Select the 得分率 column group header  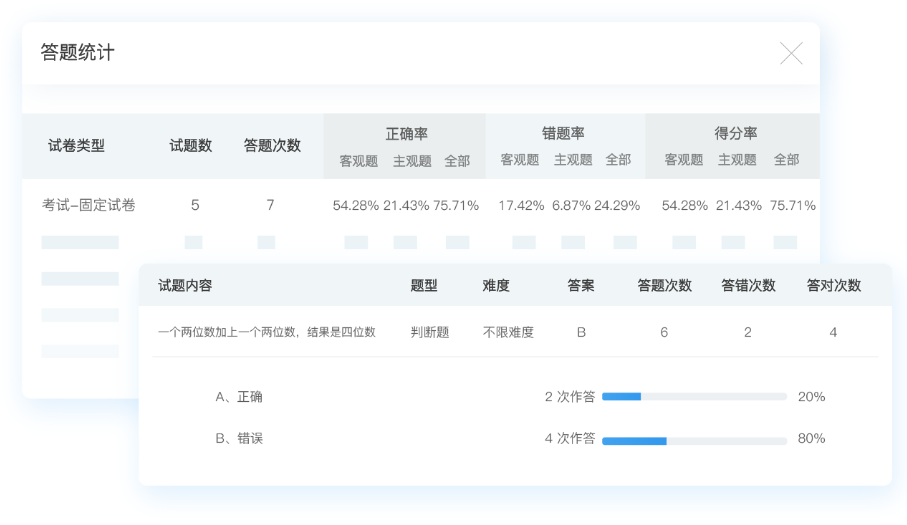pos(735,133)
